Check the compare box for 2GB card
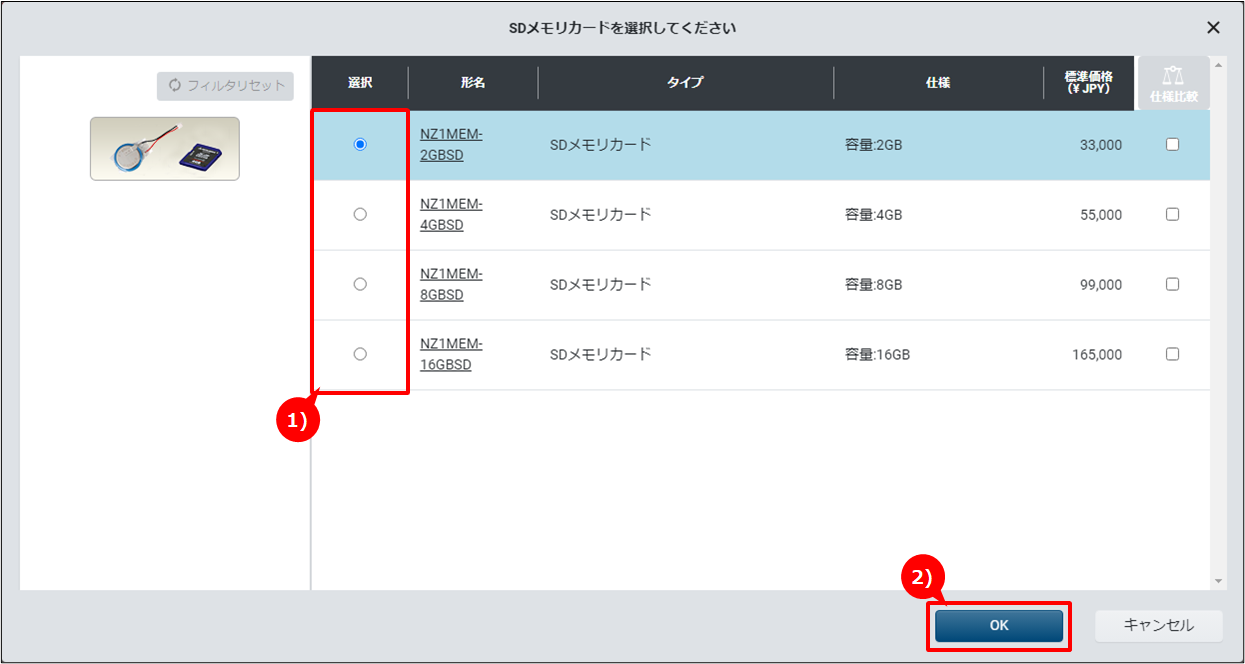 point(1172,144)
